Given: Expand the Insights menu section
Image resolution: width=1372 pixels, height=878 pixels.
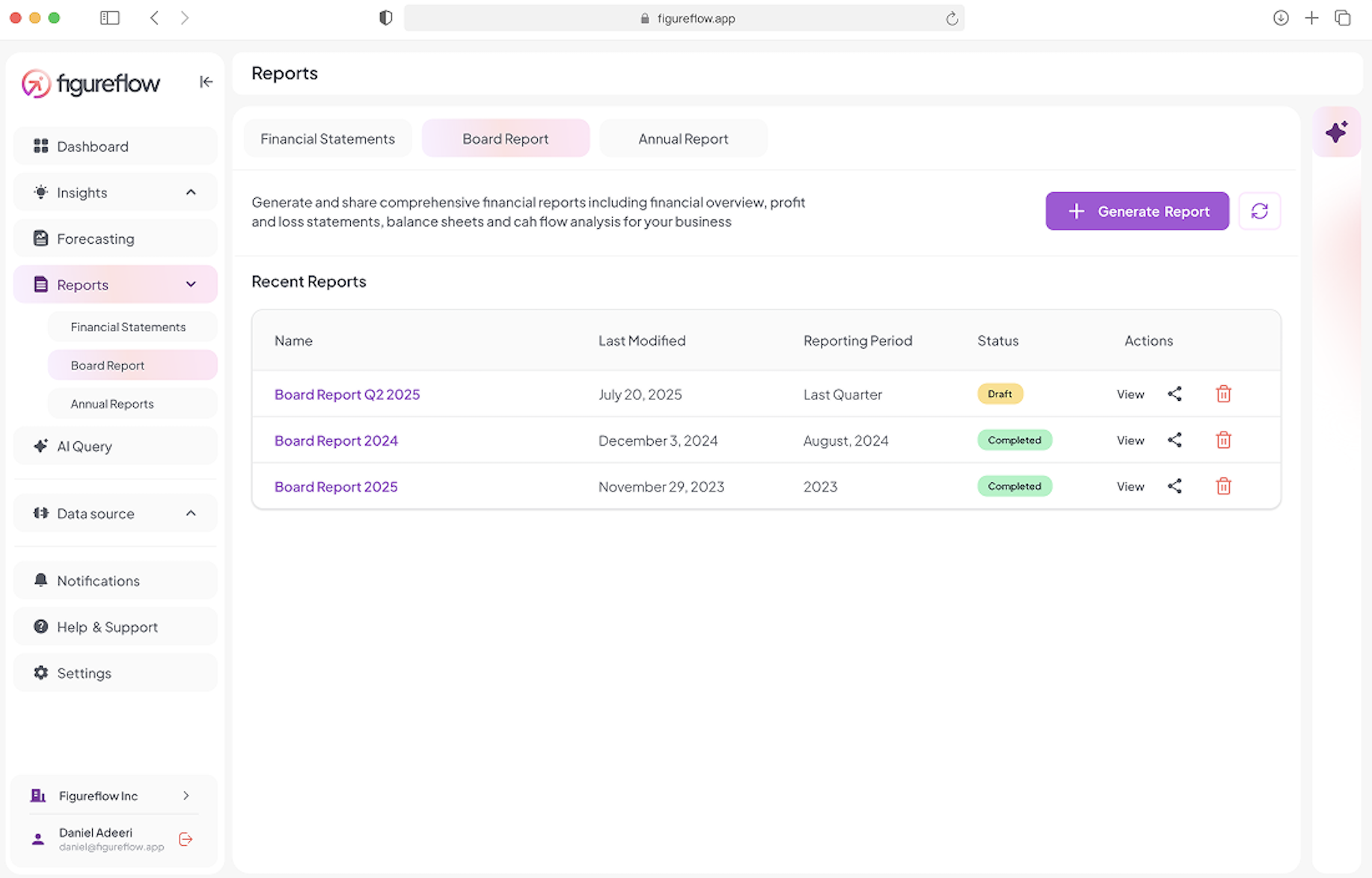Looking at the screenshot, I should (x=191, y=193).
